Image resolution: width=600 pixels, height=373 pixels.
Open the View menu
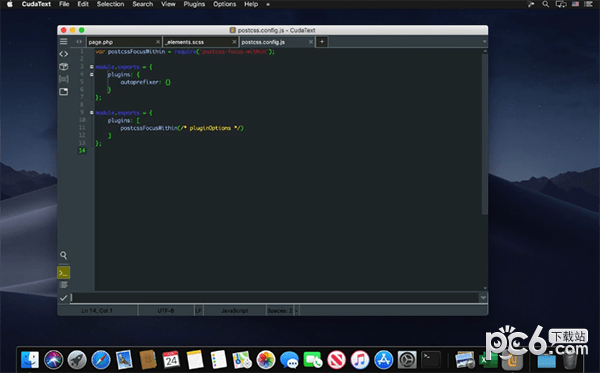[168, 4]
